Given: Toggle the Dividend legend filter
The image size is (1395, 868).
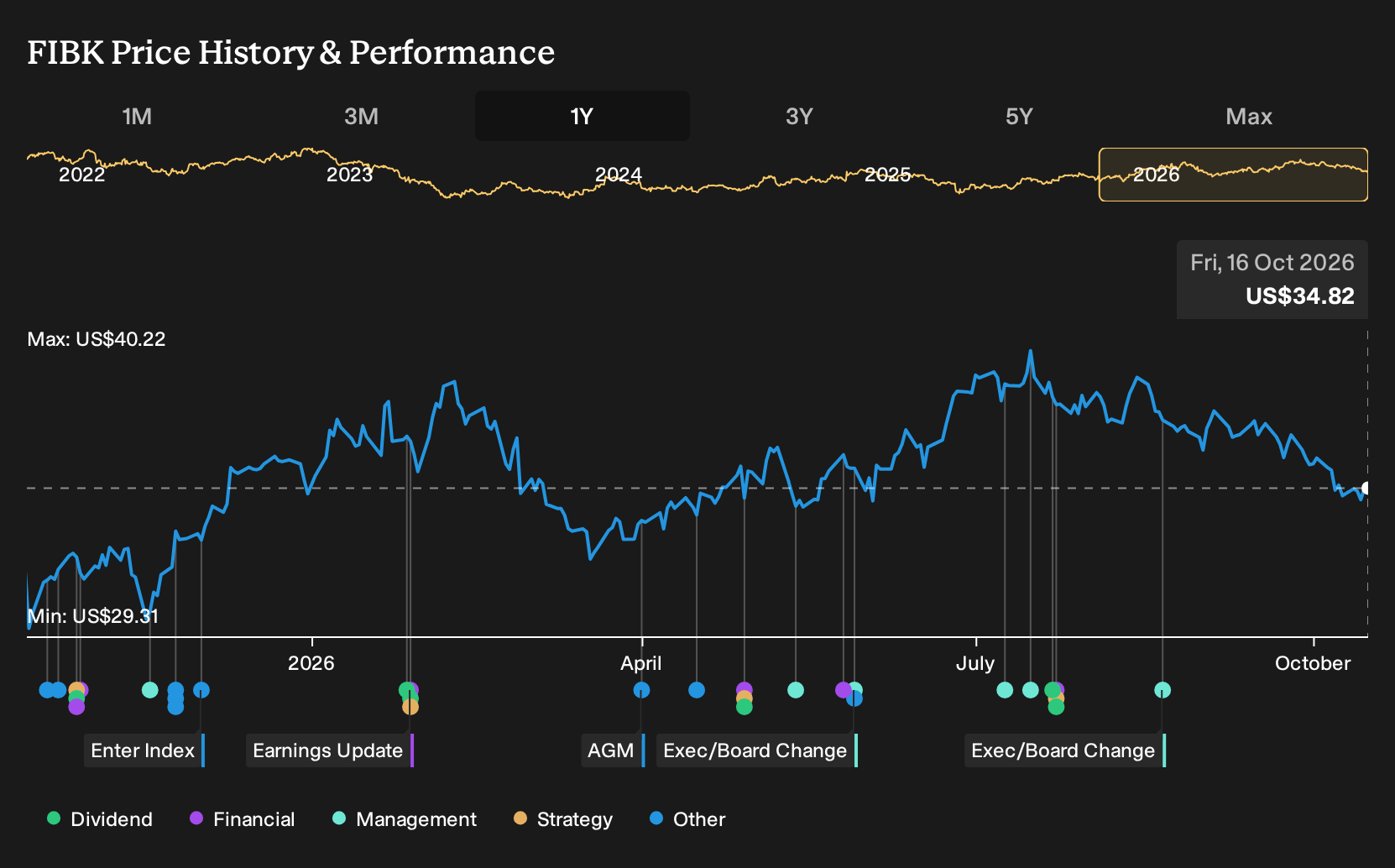Looking at the screenshot, I should click(100, 819).
